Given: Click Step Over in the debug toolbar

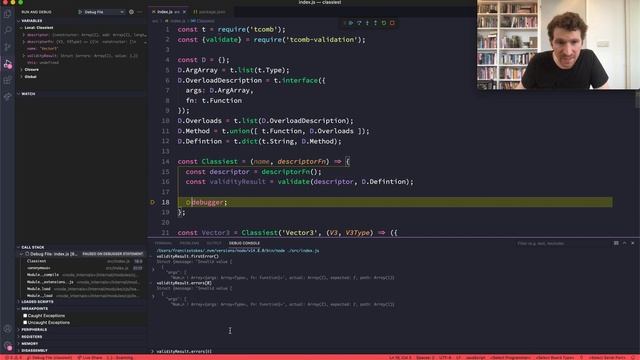Looking at the screenshot, I should click(x=359, y=23).
